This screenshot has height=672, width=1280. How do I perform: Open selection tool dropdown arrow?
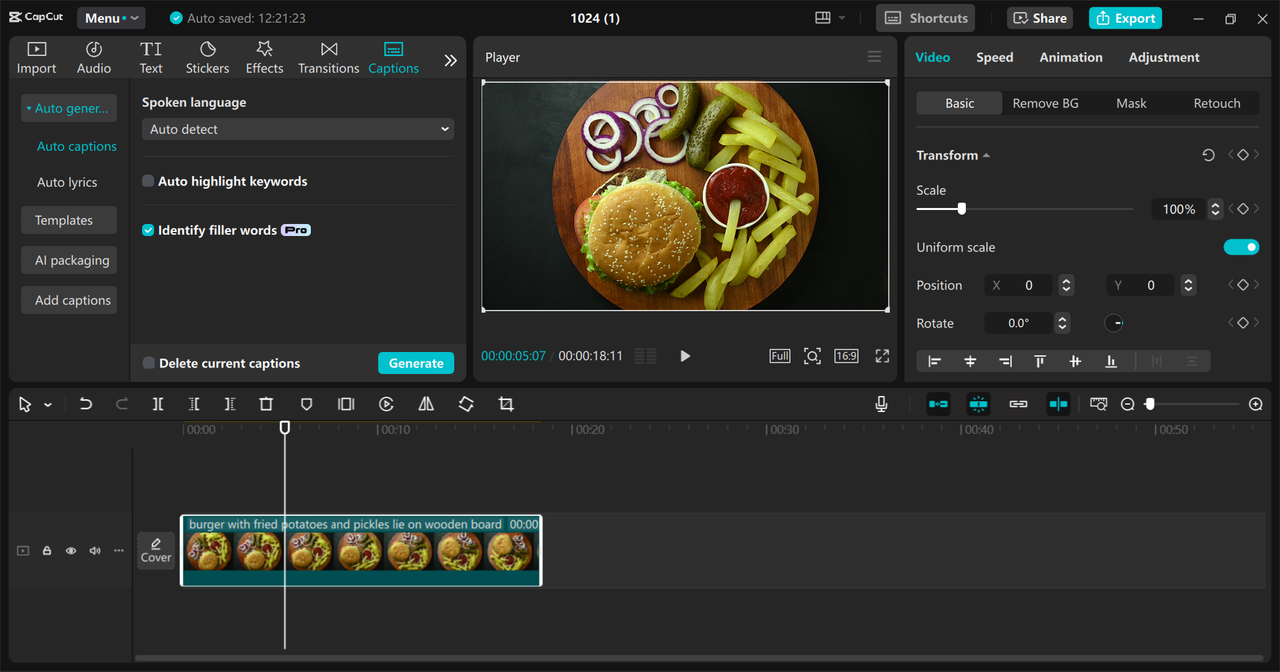point(48,405)
